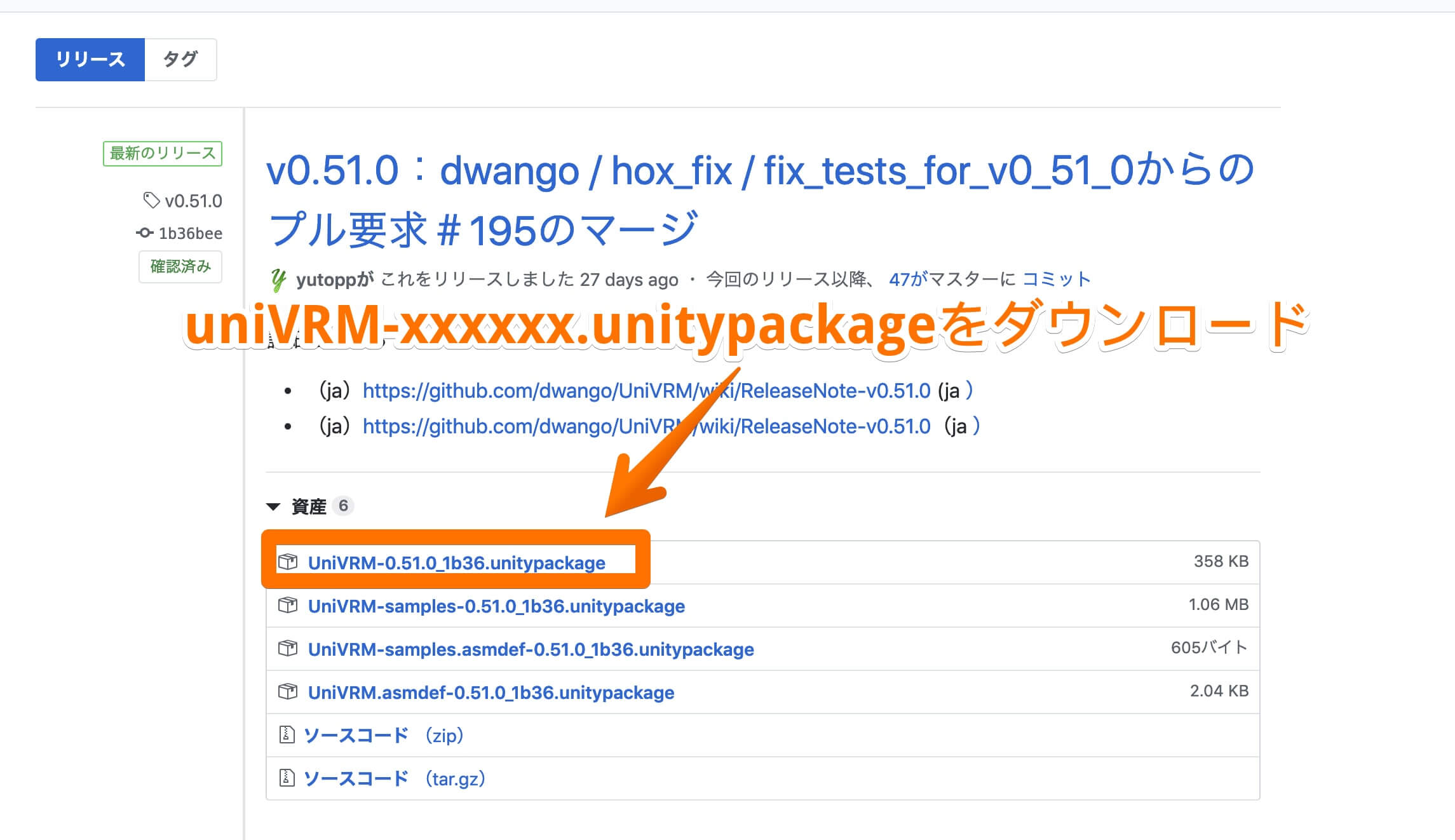Click the yutopp avatar icon
Screen dimensions: 1455x840
[278, 280]
